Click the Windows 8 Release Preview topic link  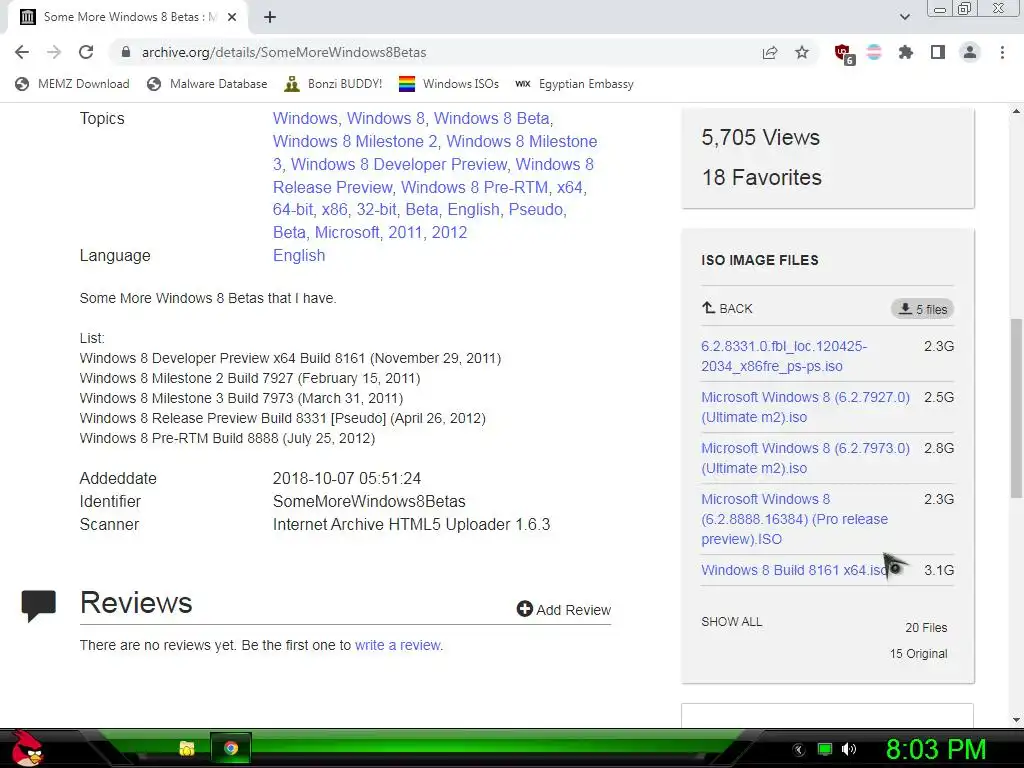point(433,176)
